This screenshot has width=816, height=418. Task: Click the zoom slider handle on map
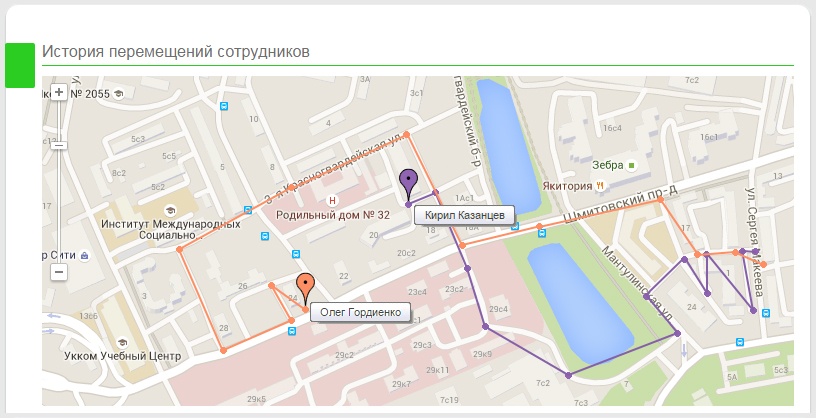coord(59,145)
